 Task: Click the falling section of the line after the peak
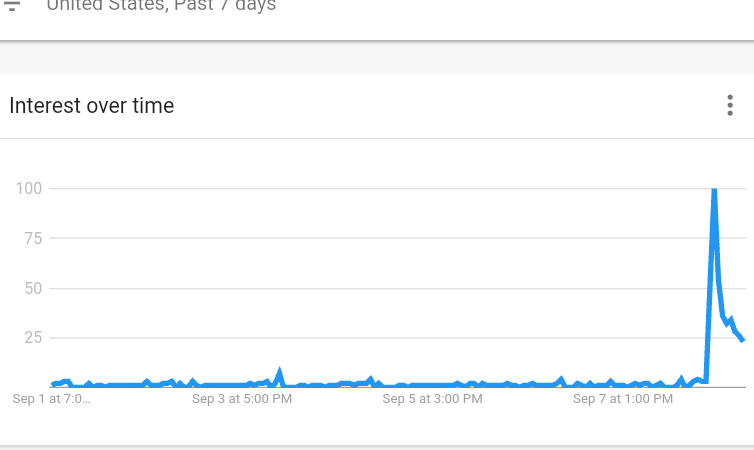720,300
